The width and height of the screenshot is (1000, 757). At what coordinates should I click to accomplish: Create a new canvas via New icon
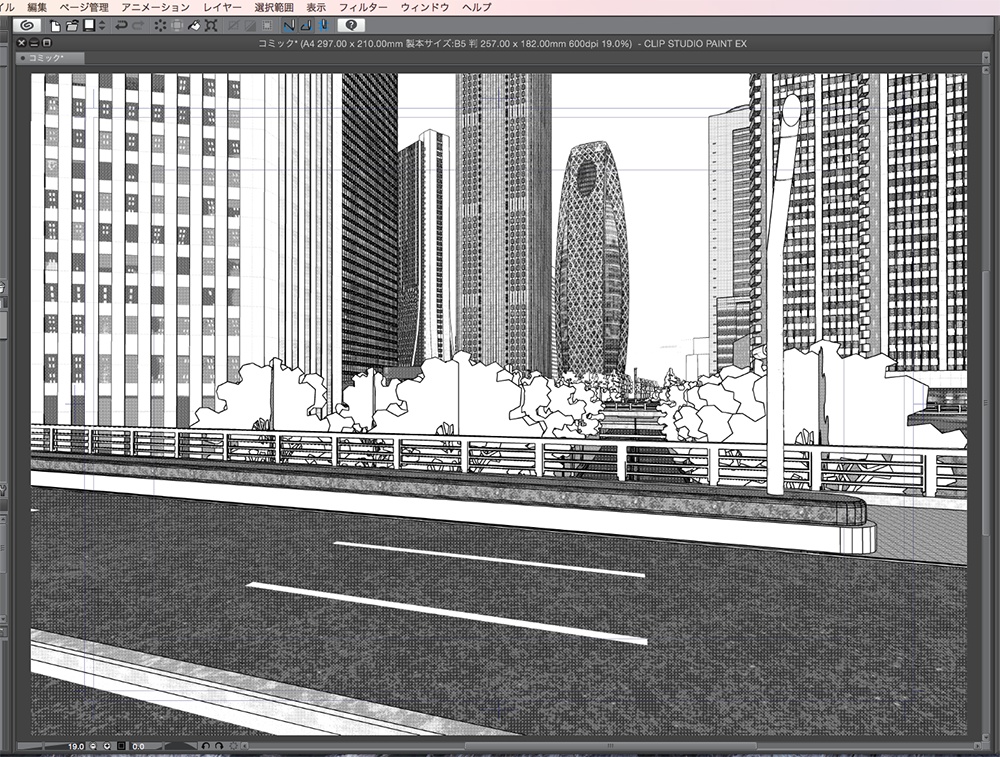coord(53,25)
